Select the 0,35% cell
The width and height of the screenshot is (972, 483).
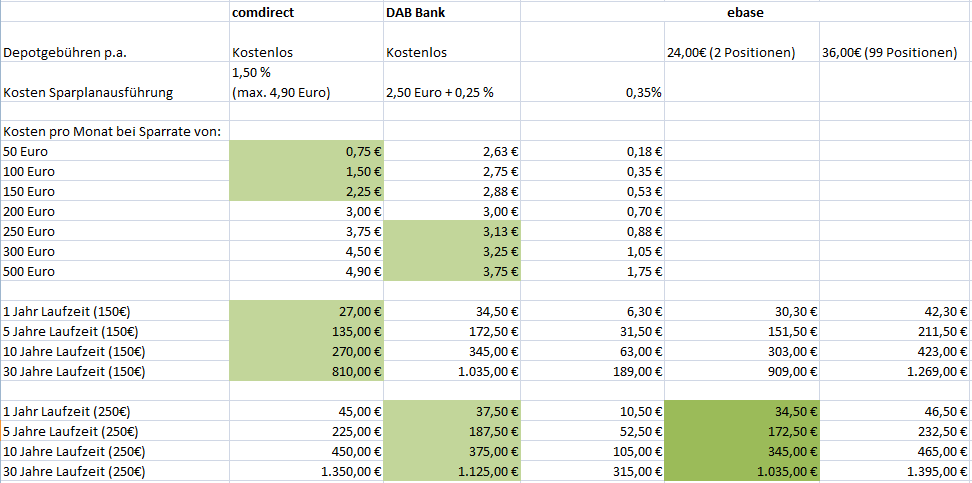click(592, 82)
